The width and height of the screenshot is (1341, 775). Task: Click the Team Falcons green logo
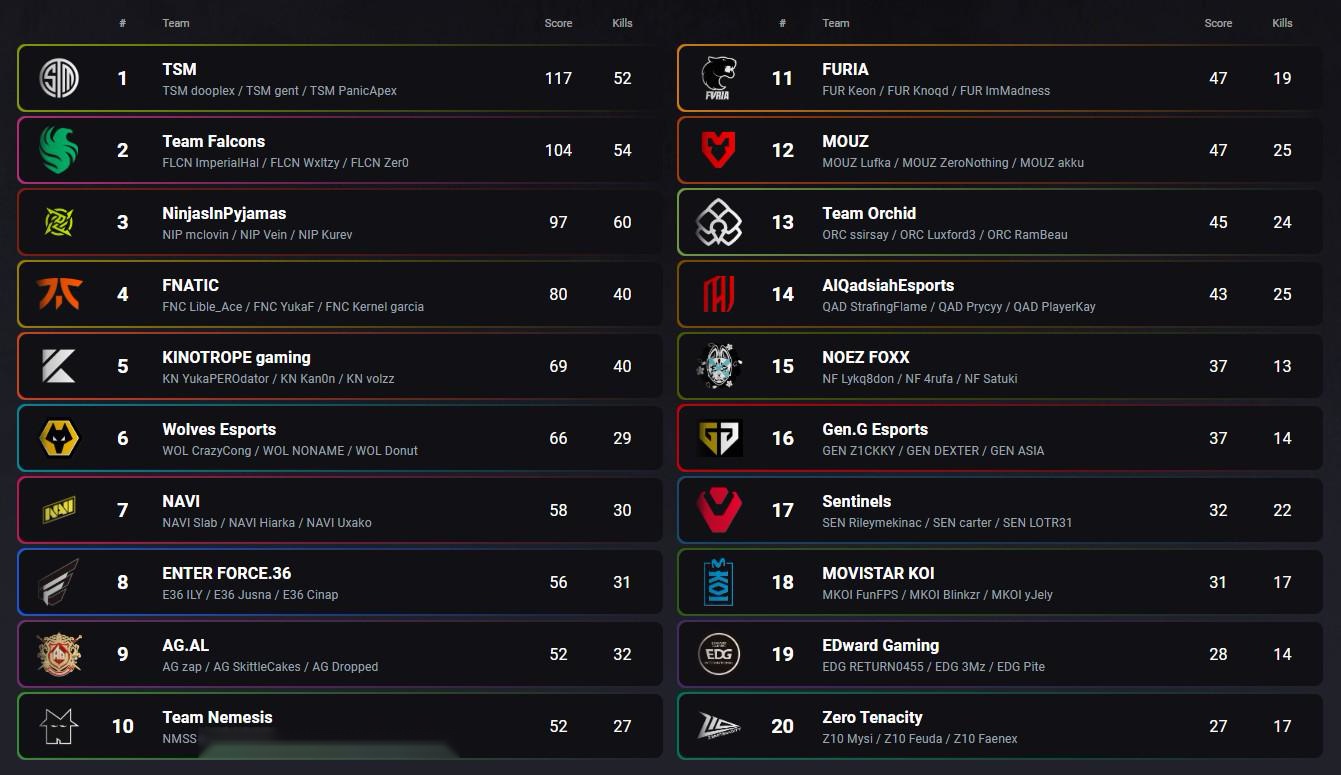(59, 150)
